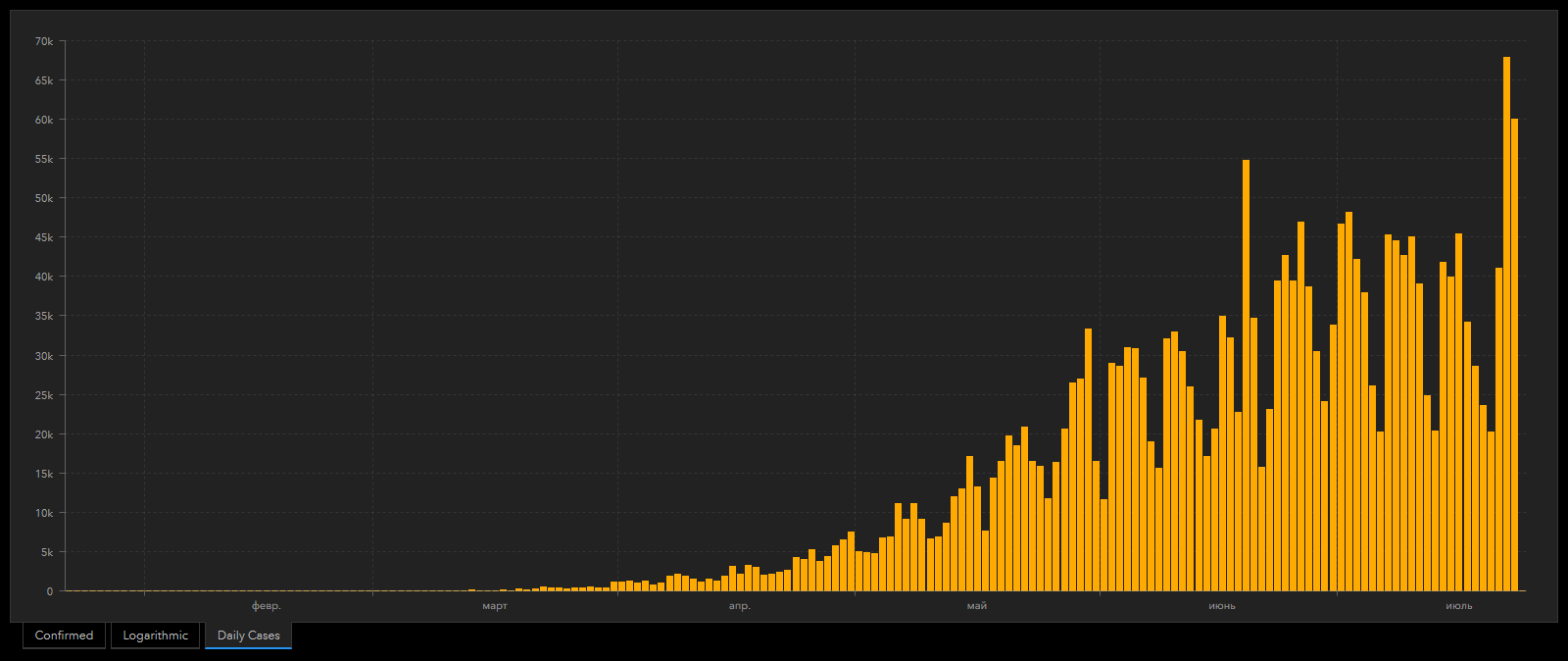Screen dimensions: 1568x661
Task: Click the 35k y-axis label
Action: [44, 317]
